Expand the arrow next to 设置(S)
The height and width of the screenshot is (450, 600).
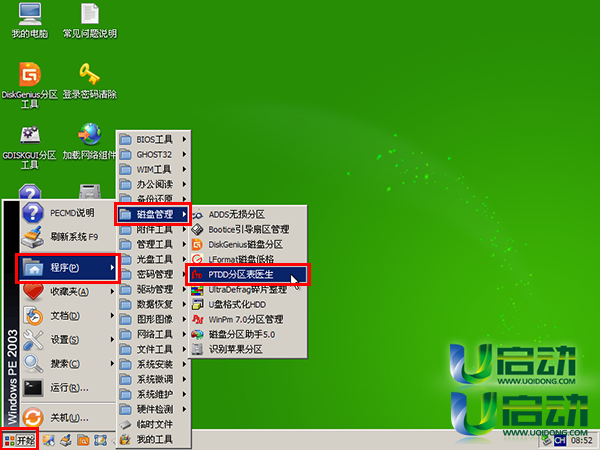112,339
